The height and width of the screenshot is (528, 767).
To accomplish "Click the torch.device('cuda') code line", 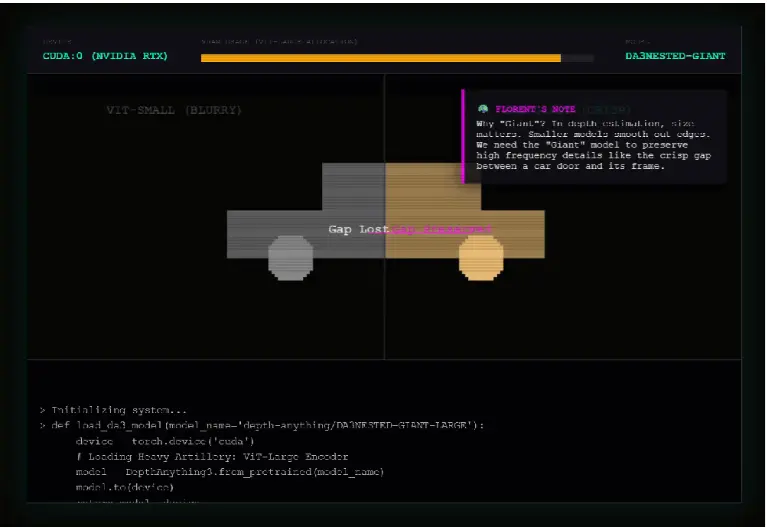I will 165,441.
